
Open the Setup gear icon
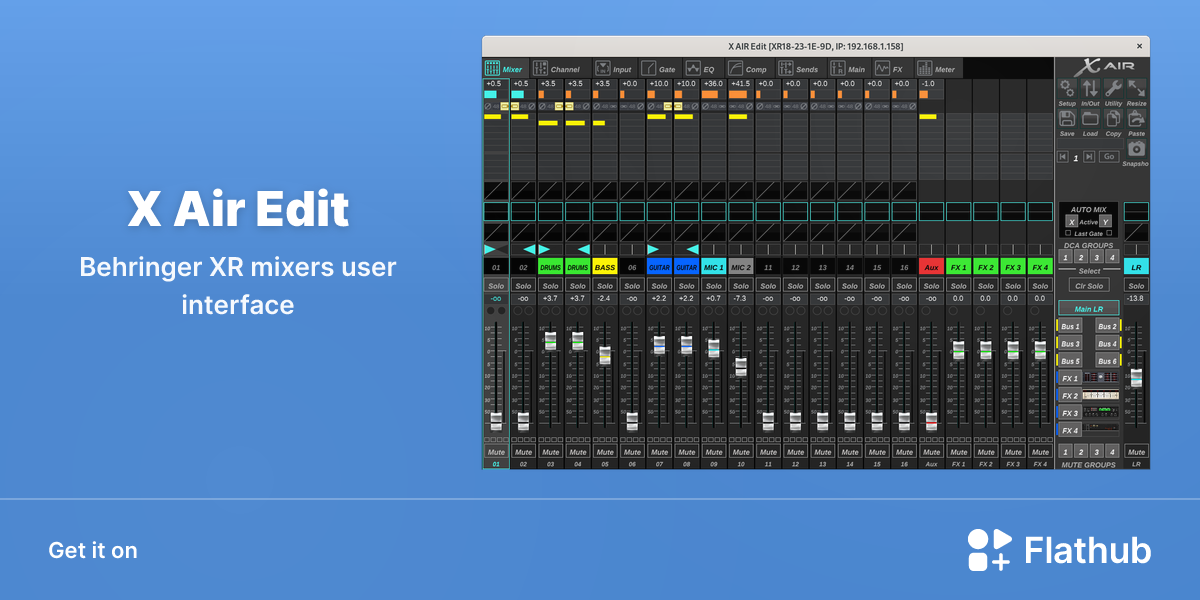coord(1067,88)
